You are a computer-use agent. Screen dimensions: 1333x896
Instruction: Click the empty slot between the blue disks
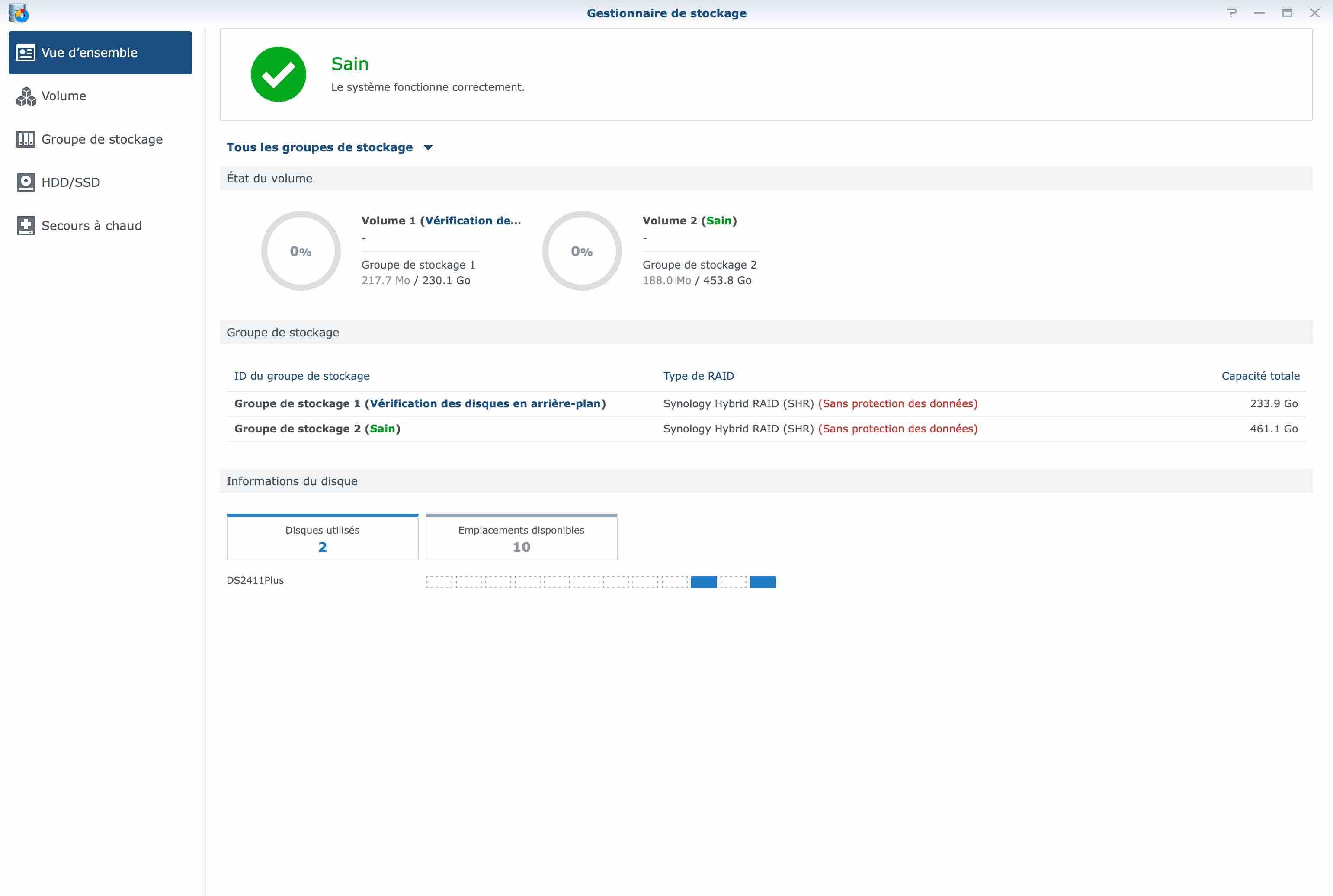pos(733,582)
